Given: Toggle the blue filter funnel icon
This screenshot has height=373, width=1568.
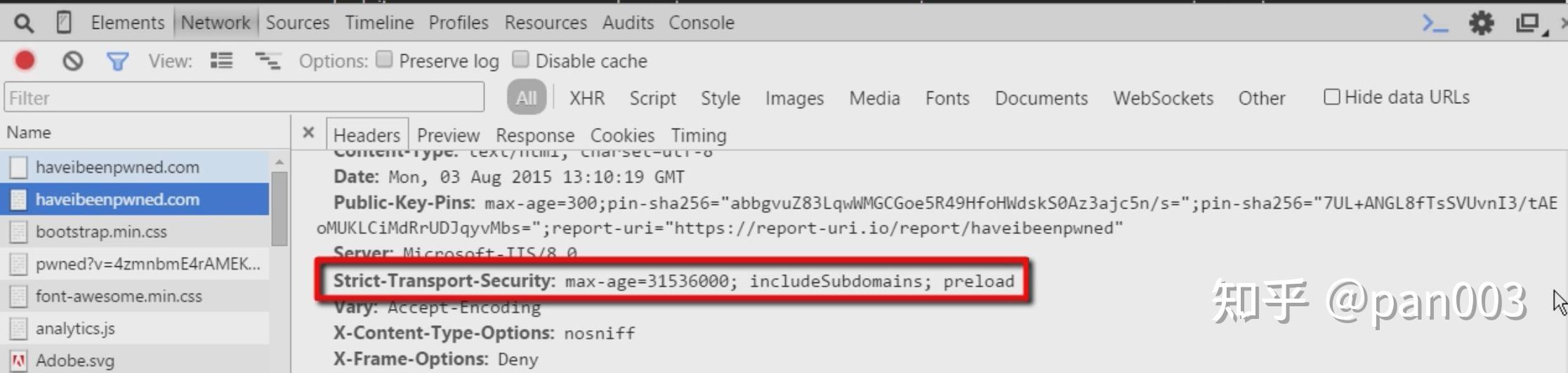Looking at the screenshot, I should (x=117, y=62).
